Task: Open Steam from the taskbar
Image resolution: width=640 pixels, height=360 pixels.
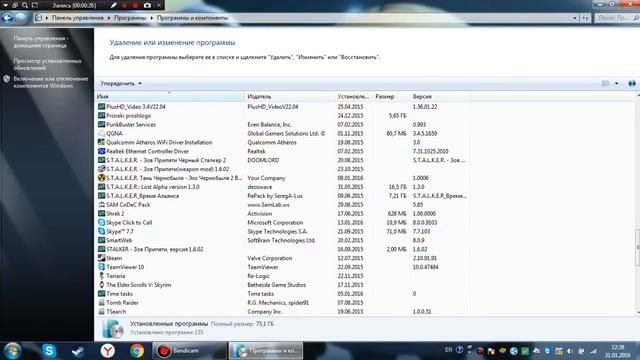Action: pos(78,351)
